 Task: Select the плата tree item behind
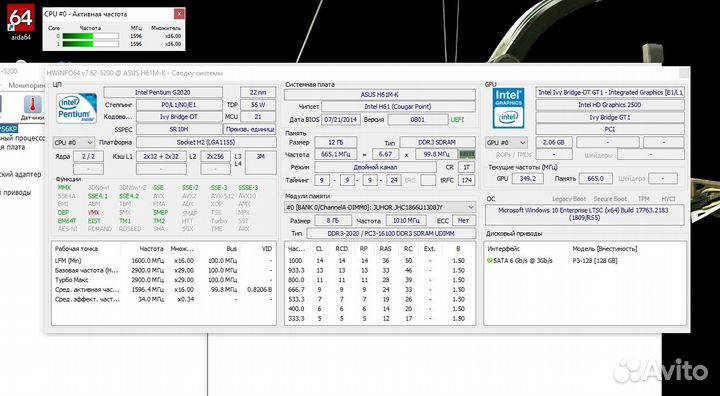pos(12,147)
